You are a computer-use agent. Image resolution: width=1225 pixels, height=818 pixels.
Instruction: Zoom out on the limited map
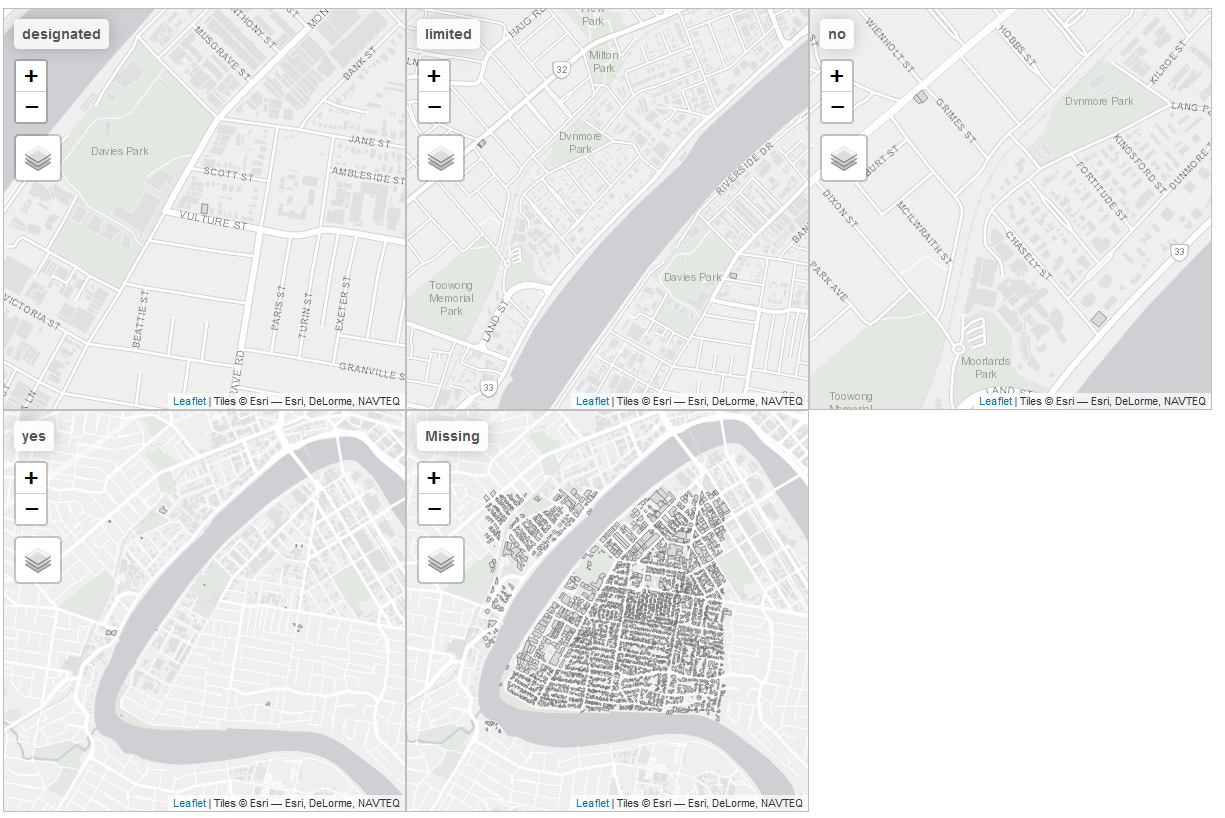[x=433, y=106]
